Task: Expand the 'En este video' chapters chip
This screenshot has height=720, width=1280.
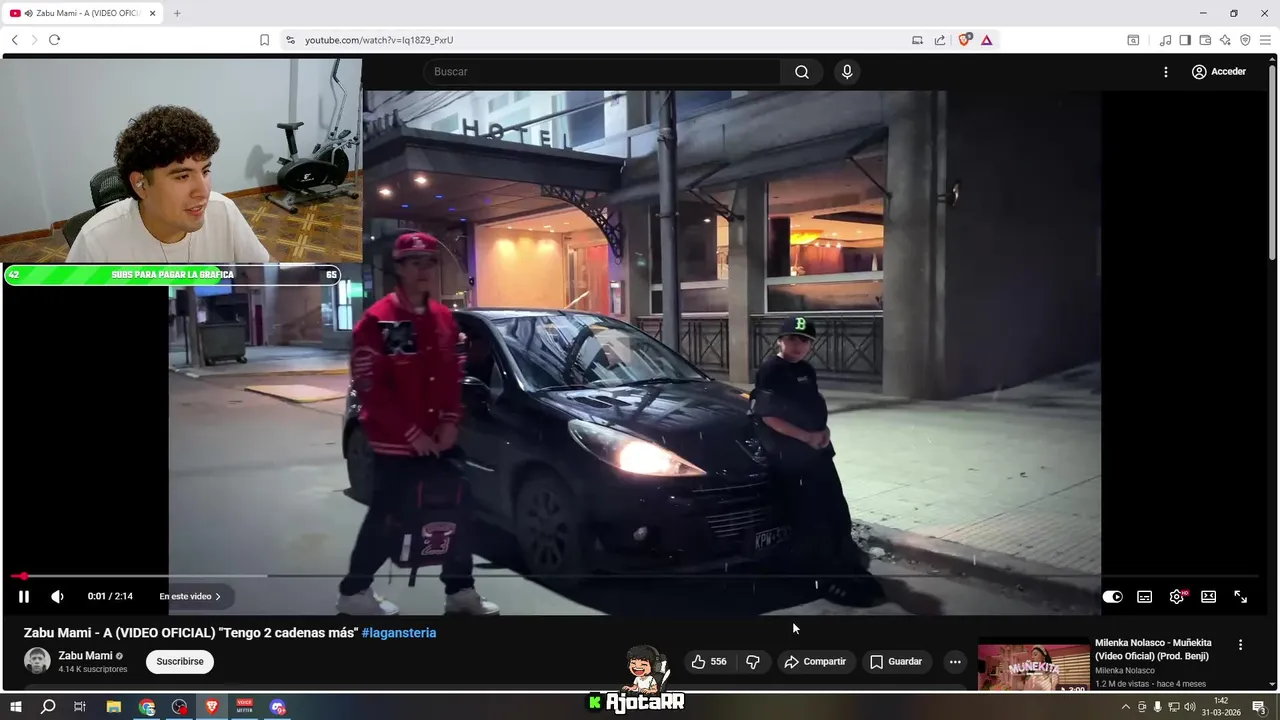Action: click(x=190, y=596)
